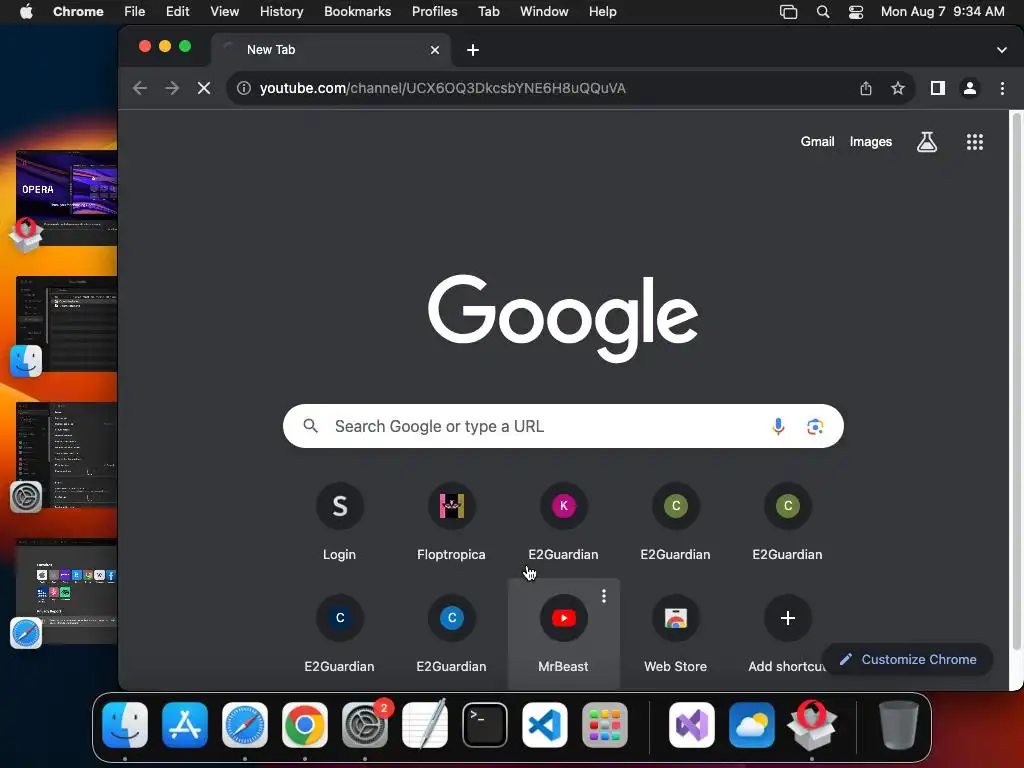
Task: Open the blue C E2Guardian shortcut
Action: [x=451, y=633]
